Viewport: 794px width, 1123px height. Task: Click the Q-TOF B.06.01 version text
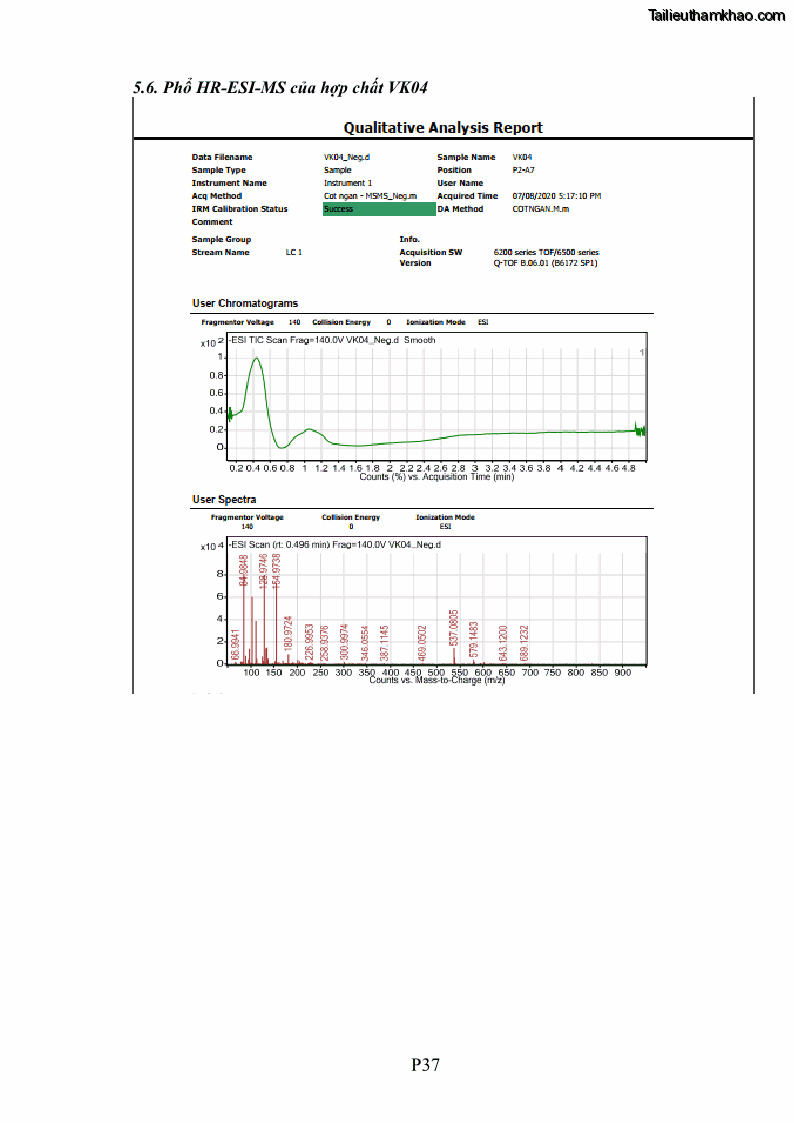pyautogui.click(x=545, y=263)
